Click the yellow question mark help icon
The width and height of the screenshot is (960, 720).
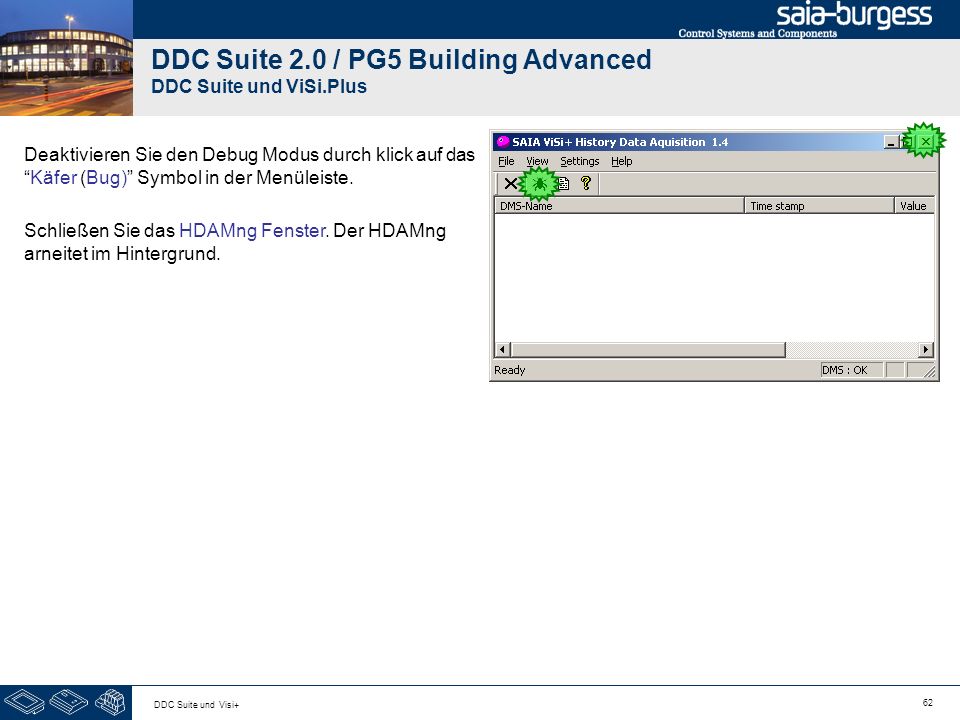point(586,183)
